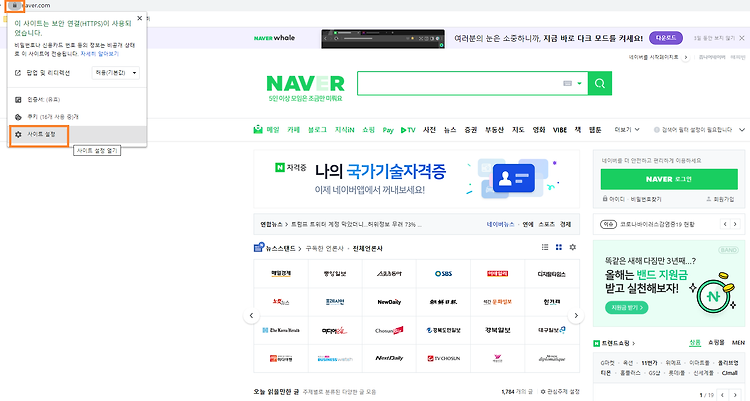Viewport: 750px width, 401px height.
Task: Open the 비밀번호찾기 link
Action: [x=646, y=199]
